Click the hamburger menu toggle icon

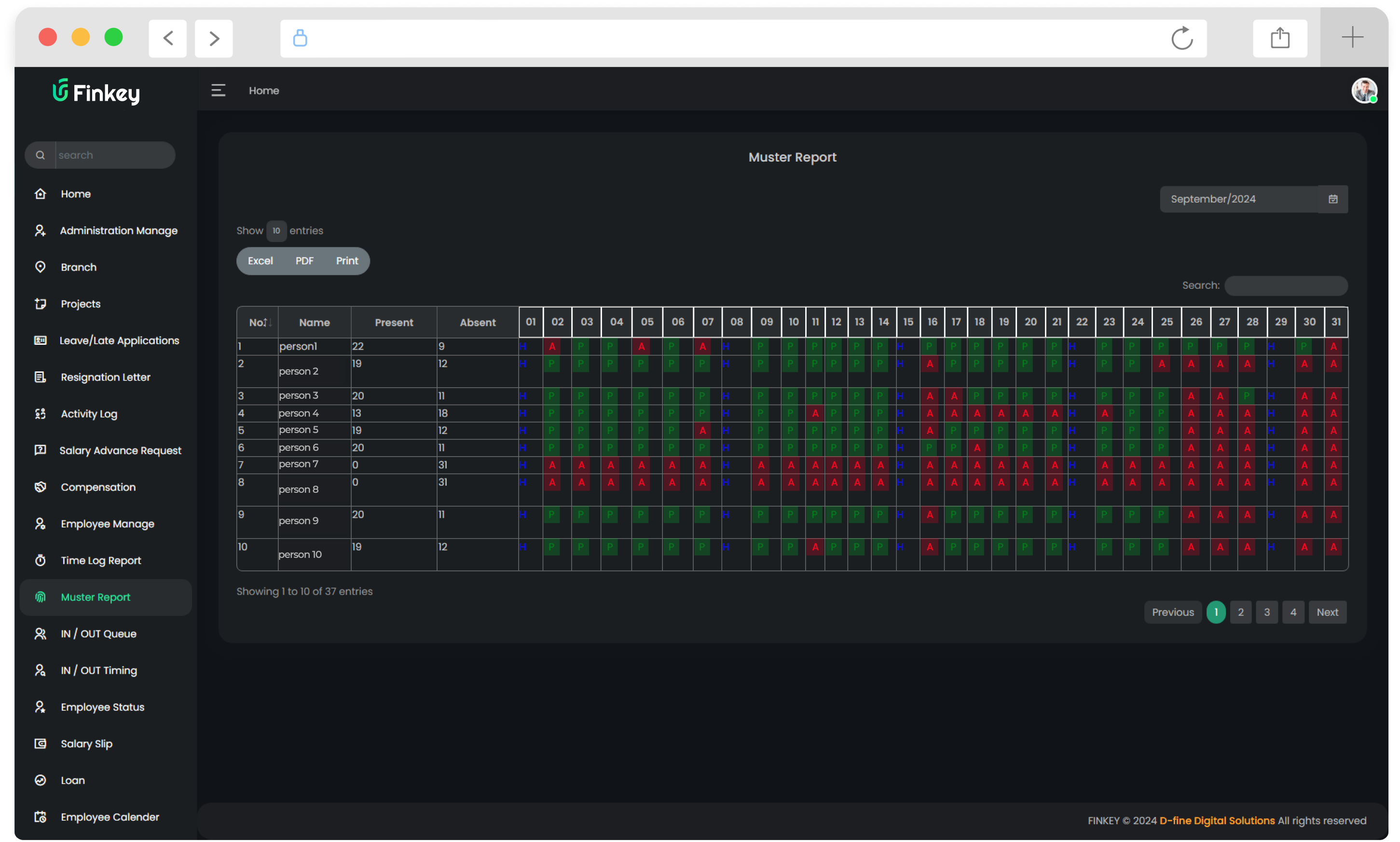coord(218,90)
